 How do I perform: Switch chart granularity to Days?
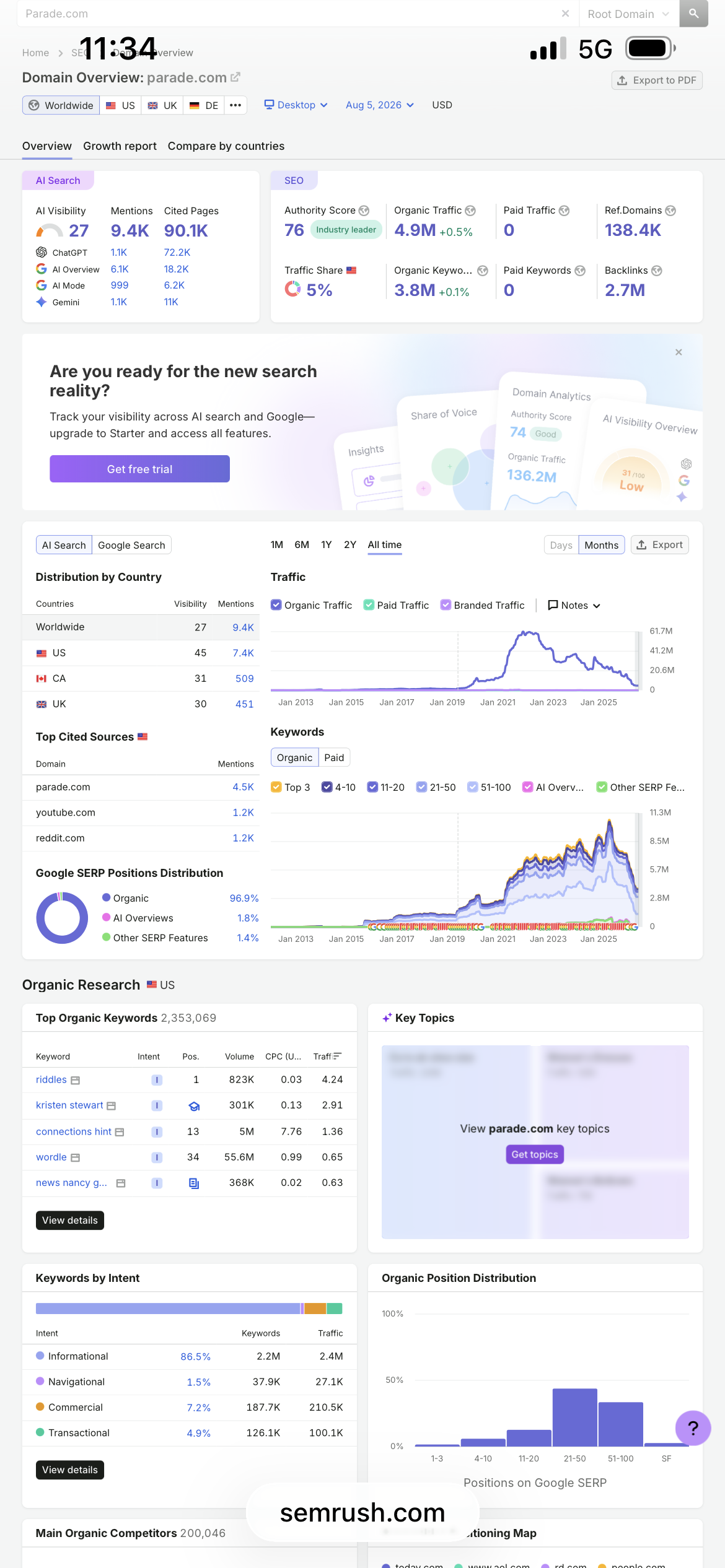tap(561, 545)
